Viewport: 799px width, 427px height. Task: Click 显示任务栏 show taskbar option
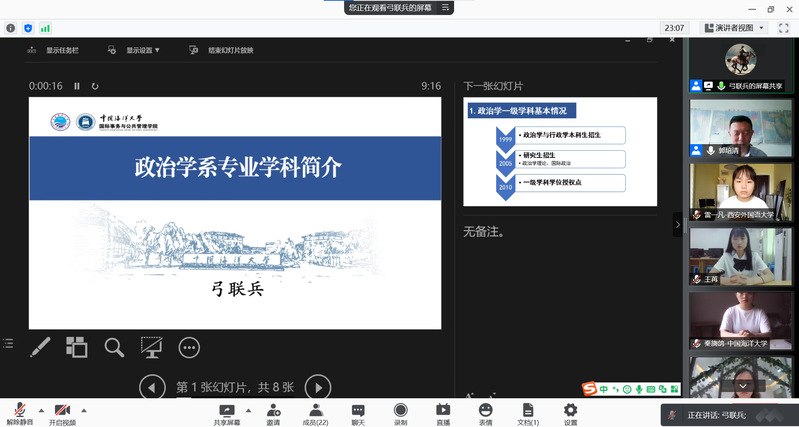coord(55,50)
